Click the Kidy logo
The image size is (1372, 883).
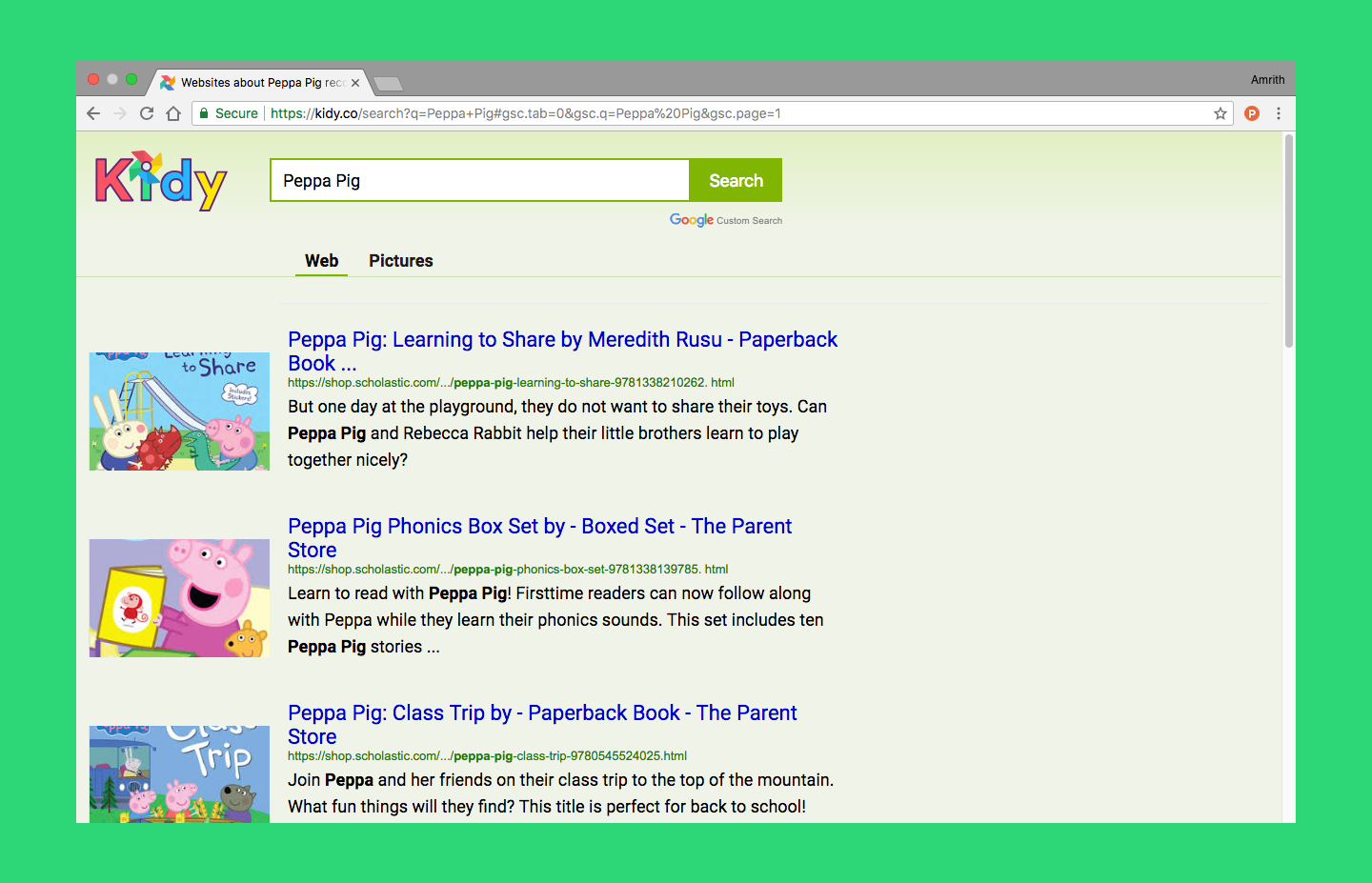[x=161, y=181]
